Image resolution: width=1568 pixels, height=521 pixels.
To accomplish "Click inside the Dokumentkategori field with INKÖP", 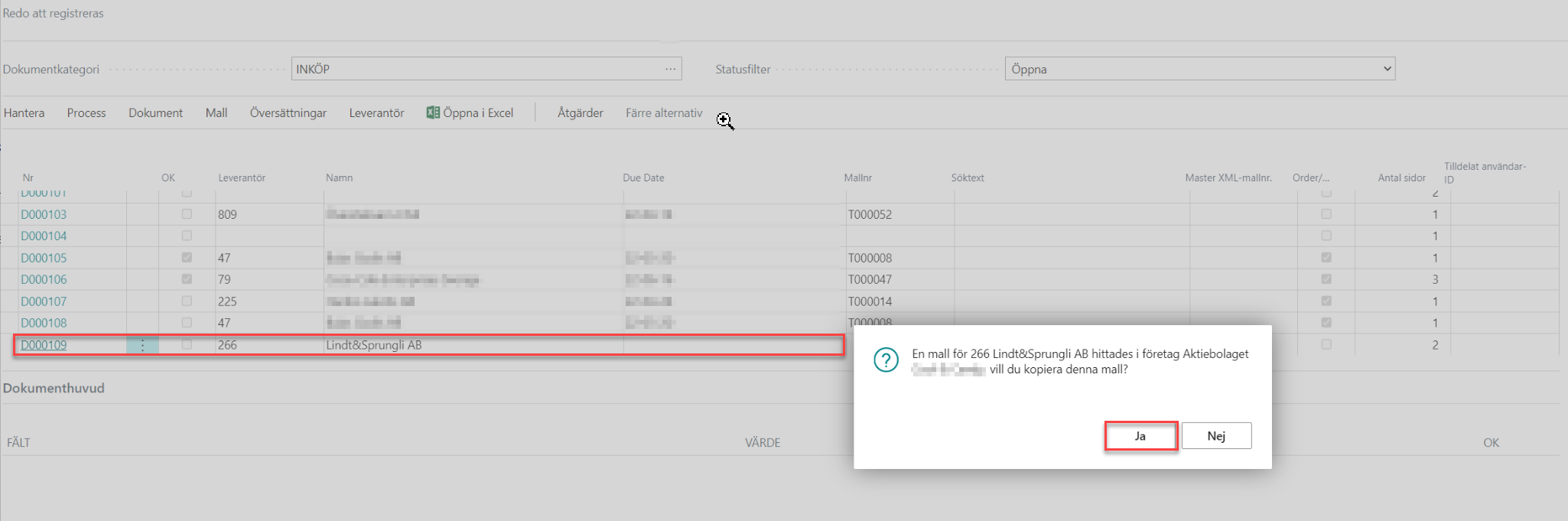I will [474, 69].
